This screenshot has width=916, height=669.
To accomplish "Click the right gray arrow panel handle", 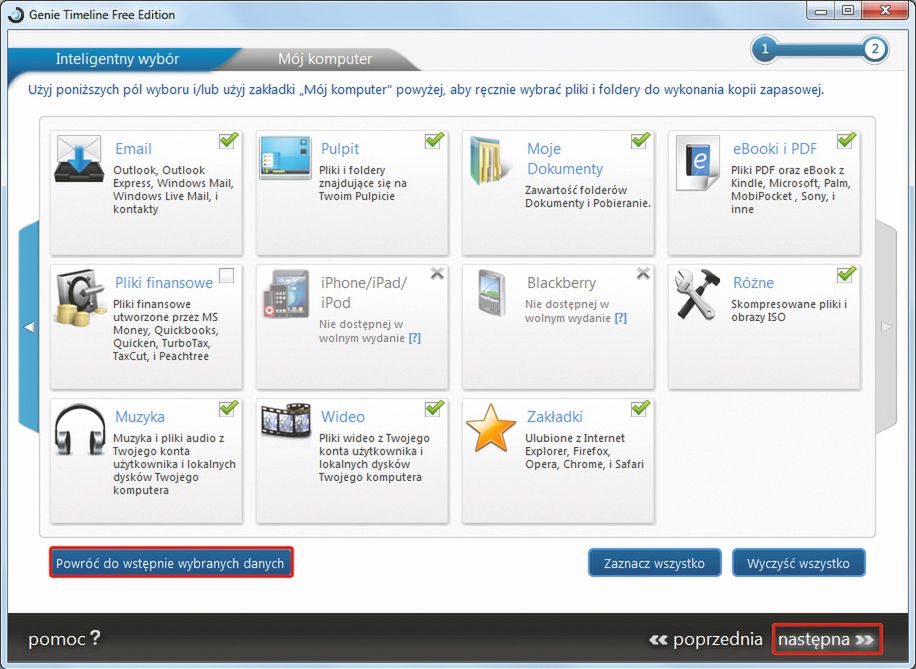I will click(x=886, y=327).
